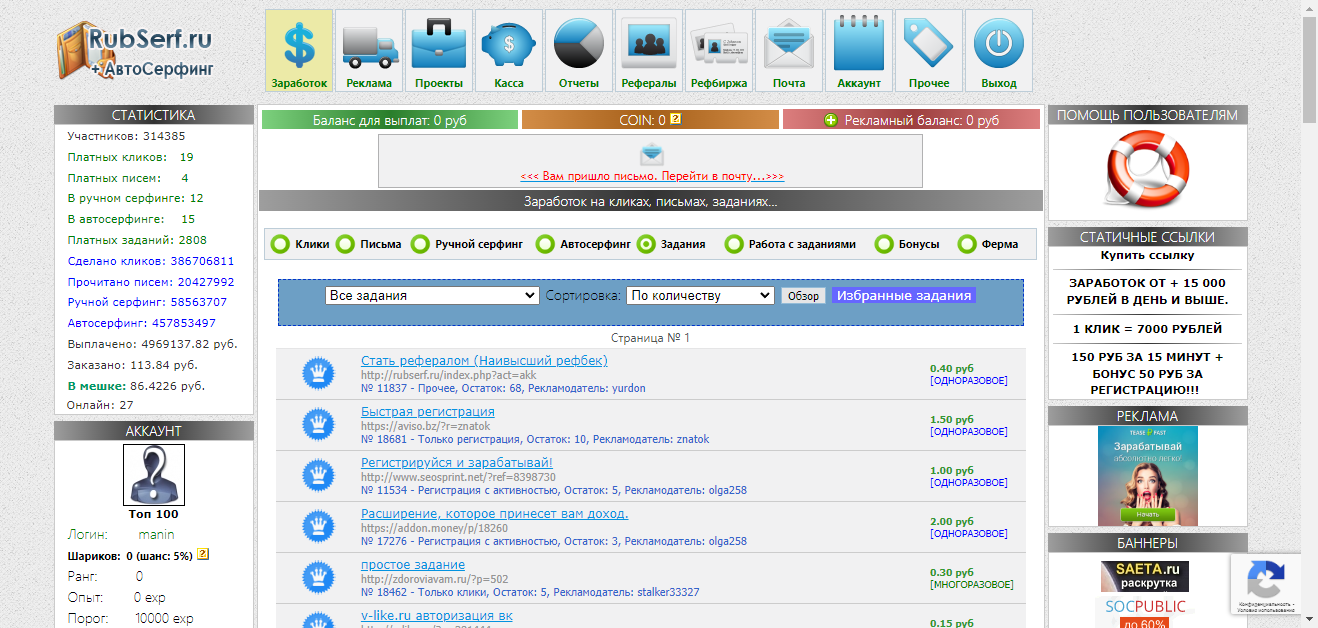Click the Купить ссылку link
1318x628 pixels.
(x=1147, y=255)
